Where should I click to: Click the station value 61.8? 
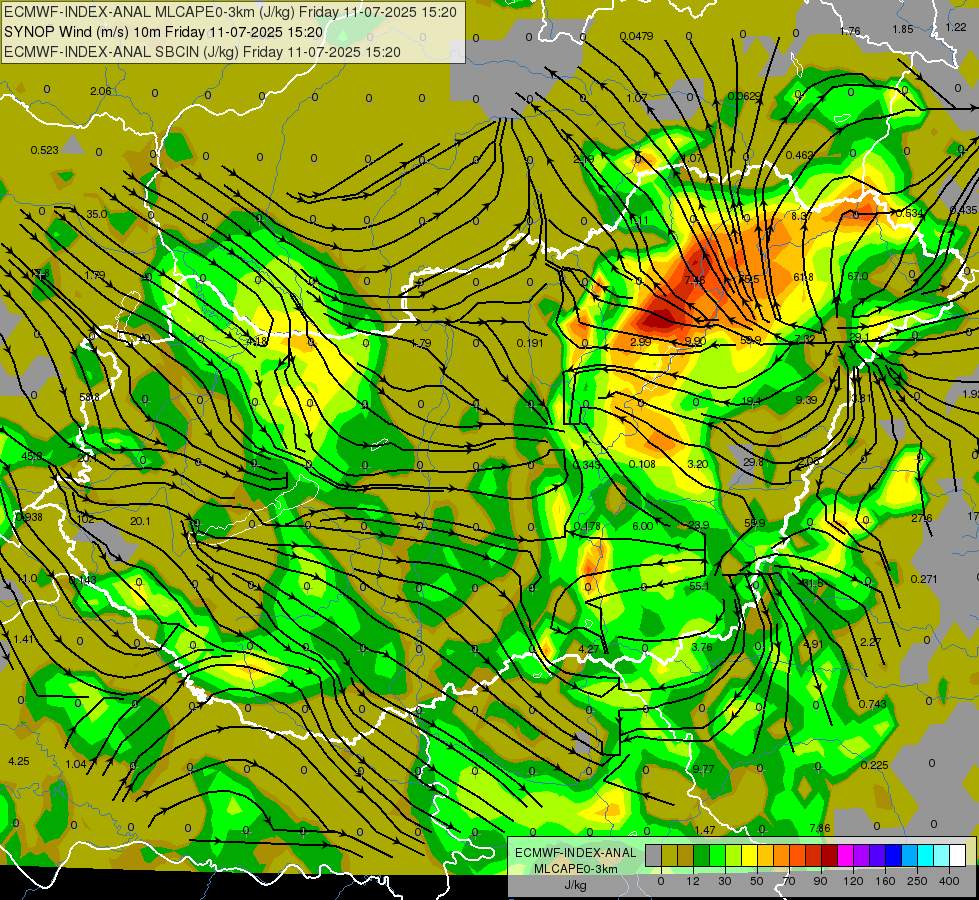click(x=804, y=277)
